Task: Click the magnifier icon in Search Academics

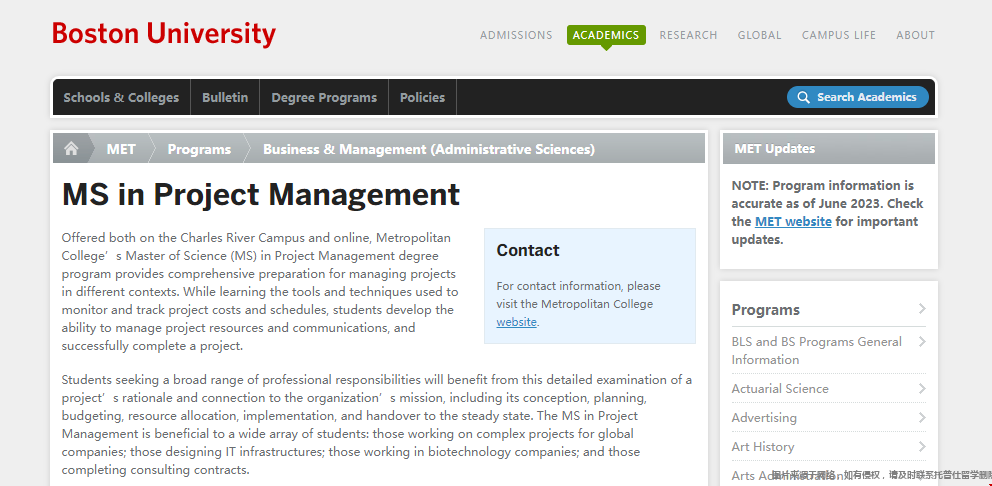Action: click(803, 97)
